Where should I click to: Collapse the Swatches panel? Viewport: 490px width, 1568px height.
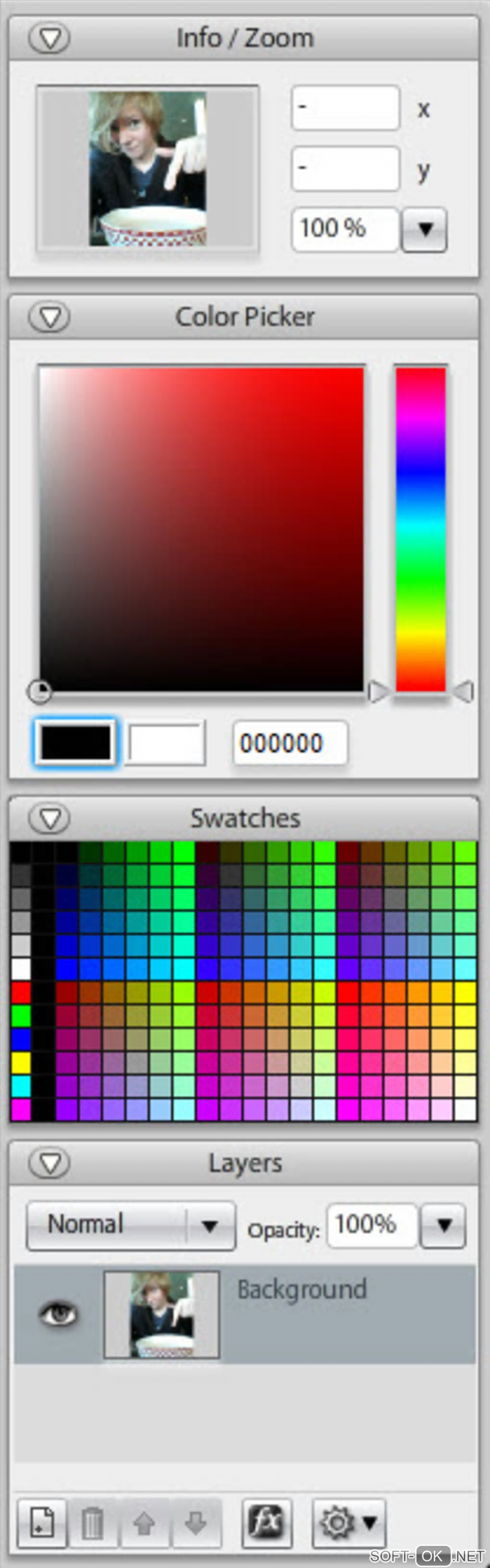50,818
